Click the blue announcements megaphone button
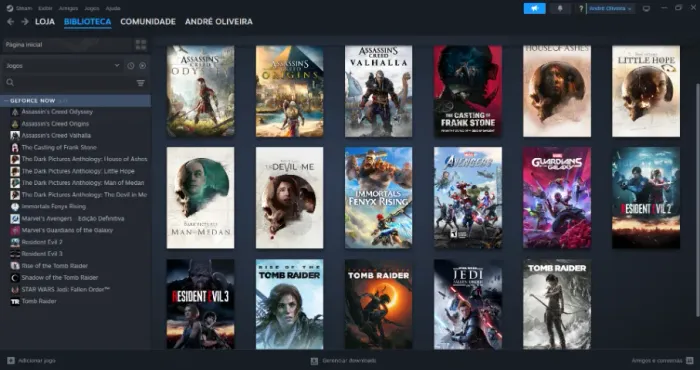The image size is (700, 370). pyautogui.click(x=534, y=8)
